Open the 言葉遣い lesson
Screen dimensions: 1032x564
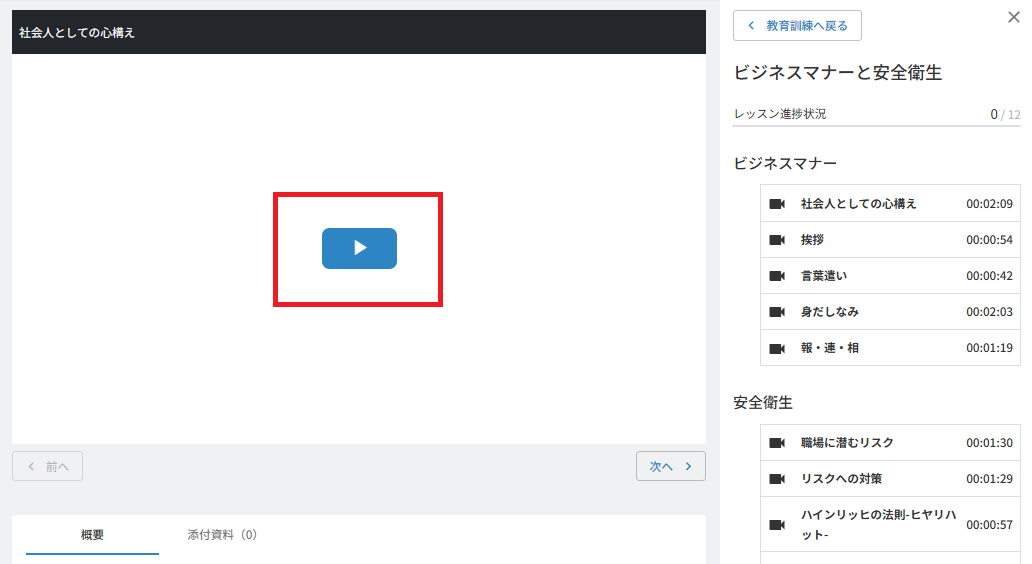[890, 276]
